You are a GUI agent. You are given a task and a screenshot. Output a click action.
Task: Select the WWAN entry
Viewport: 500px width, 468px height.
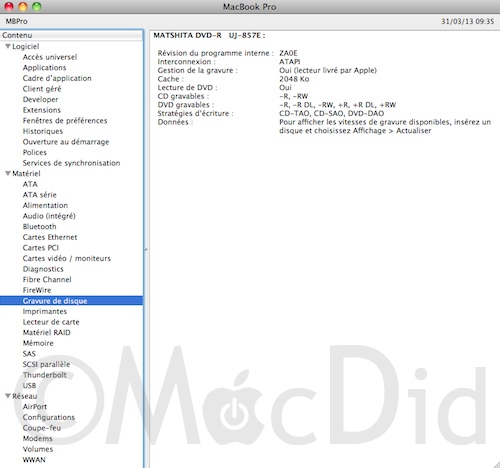pyautogui.click(x=34, y=460)
